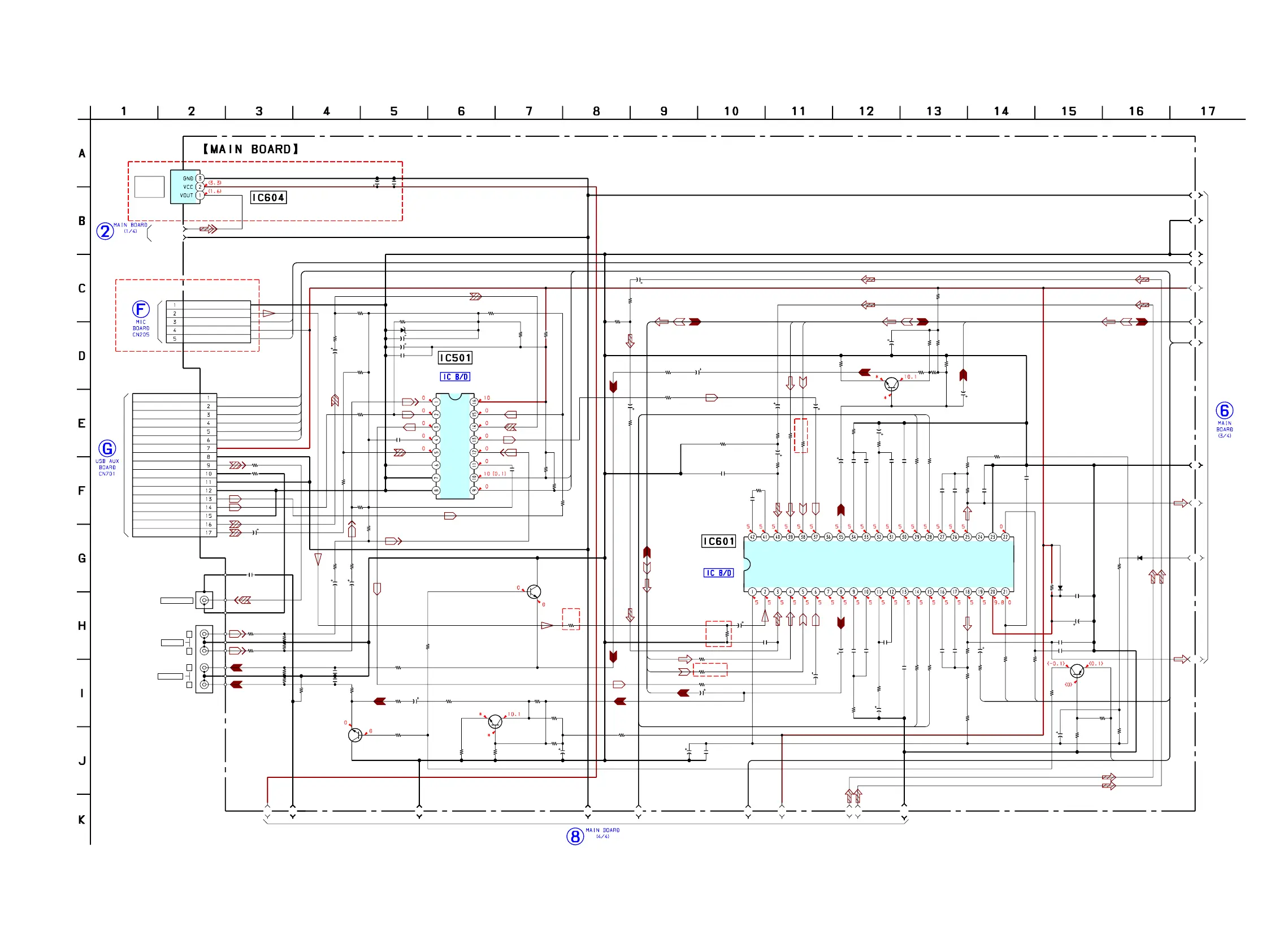This screenshot has width=1266, height=952.
Task: Click the cyan IC601 chip body
Action: [878, 564]
